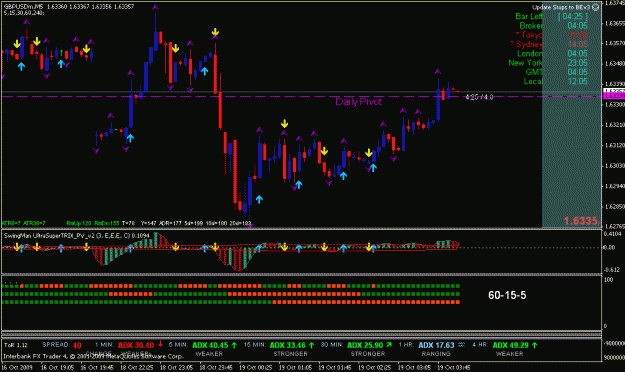Click the ToR 1.12 label
The width and height of the screenshot is (625, 372).
click(x=16, y=345)
